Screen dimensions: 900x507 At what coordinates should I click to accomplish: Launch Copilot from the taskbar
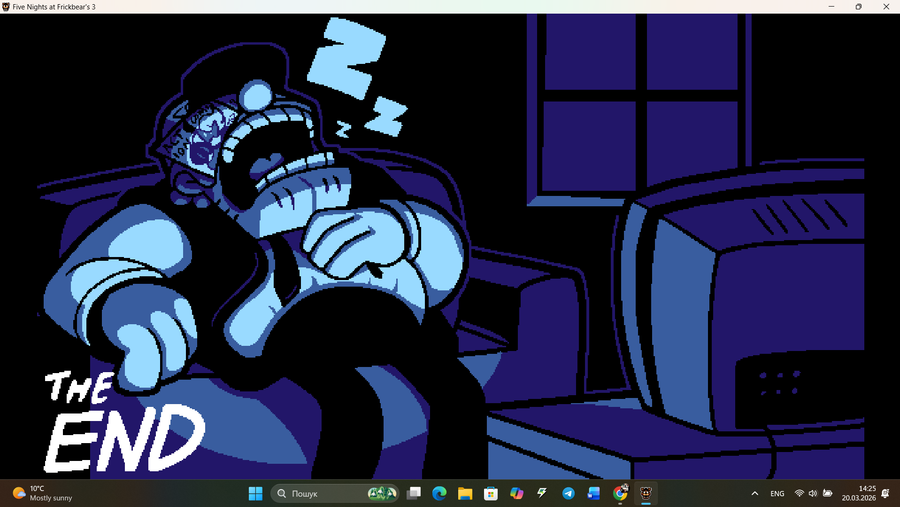(x=517, y=493)
